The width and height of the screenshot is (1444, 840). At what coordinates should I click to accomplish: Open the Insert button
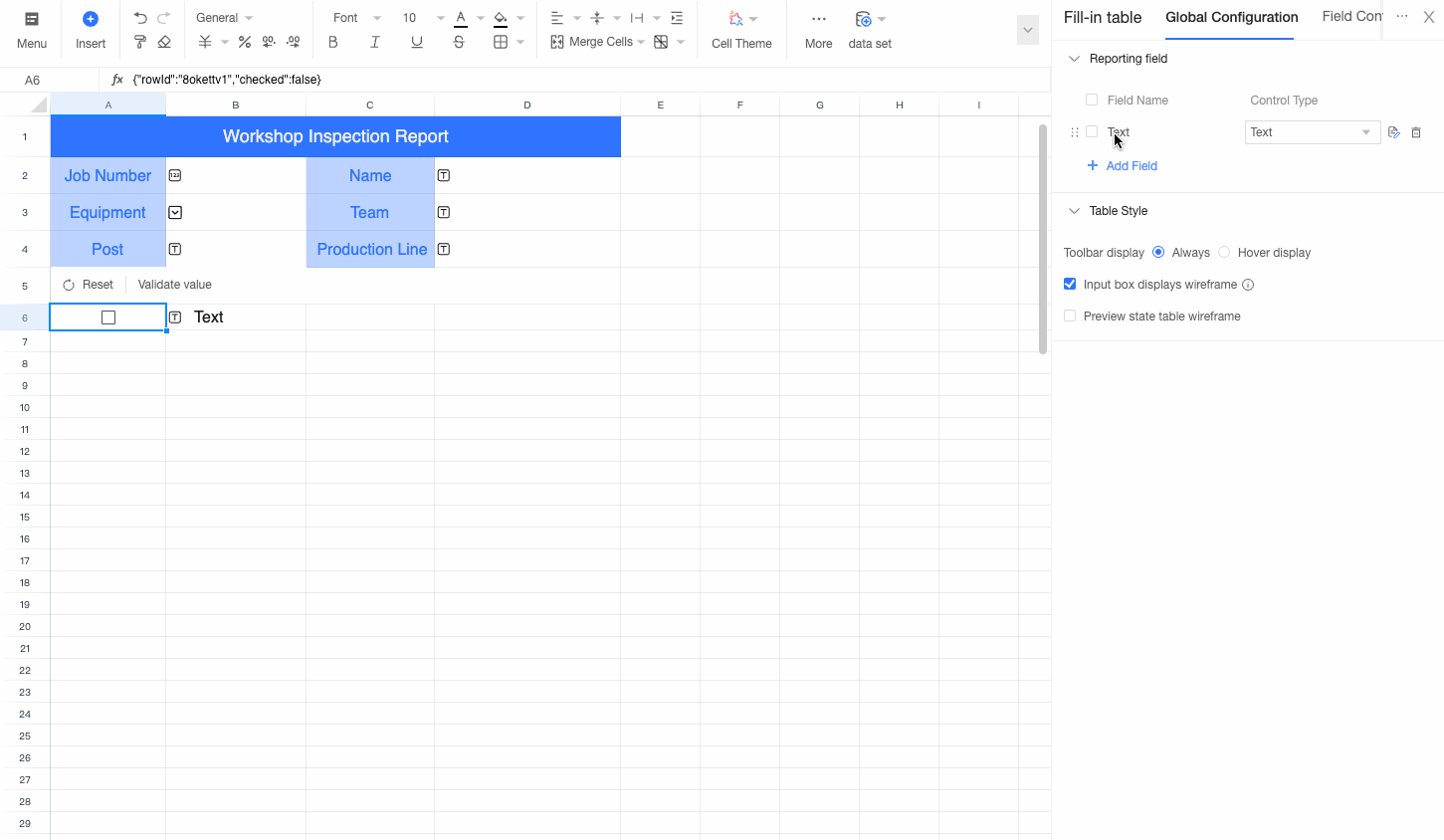point(91,30)
